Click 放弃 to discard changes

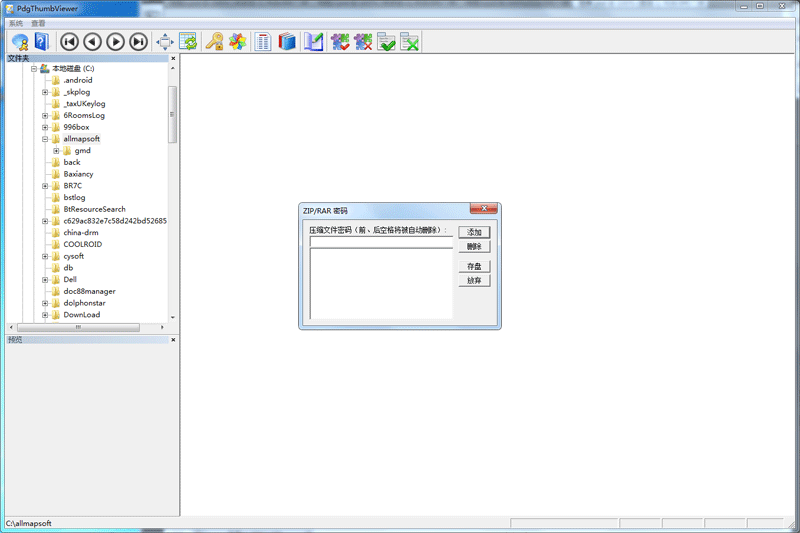coord(474,281)
